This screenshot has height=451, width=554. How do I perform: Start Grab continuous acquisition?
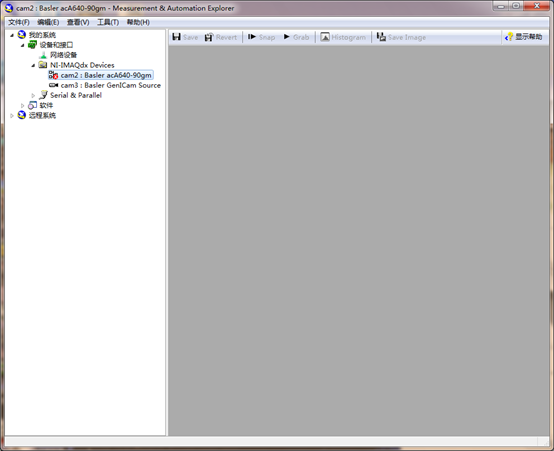[287, 37]
